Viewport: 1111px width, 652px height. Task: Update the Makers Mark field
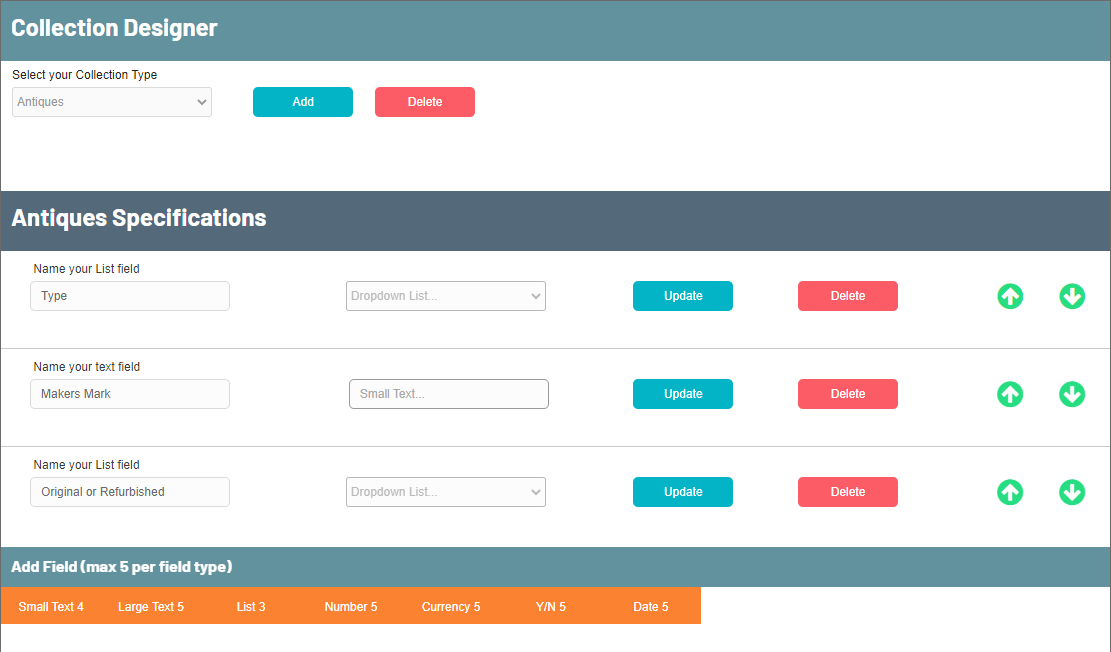click(682, 394)
